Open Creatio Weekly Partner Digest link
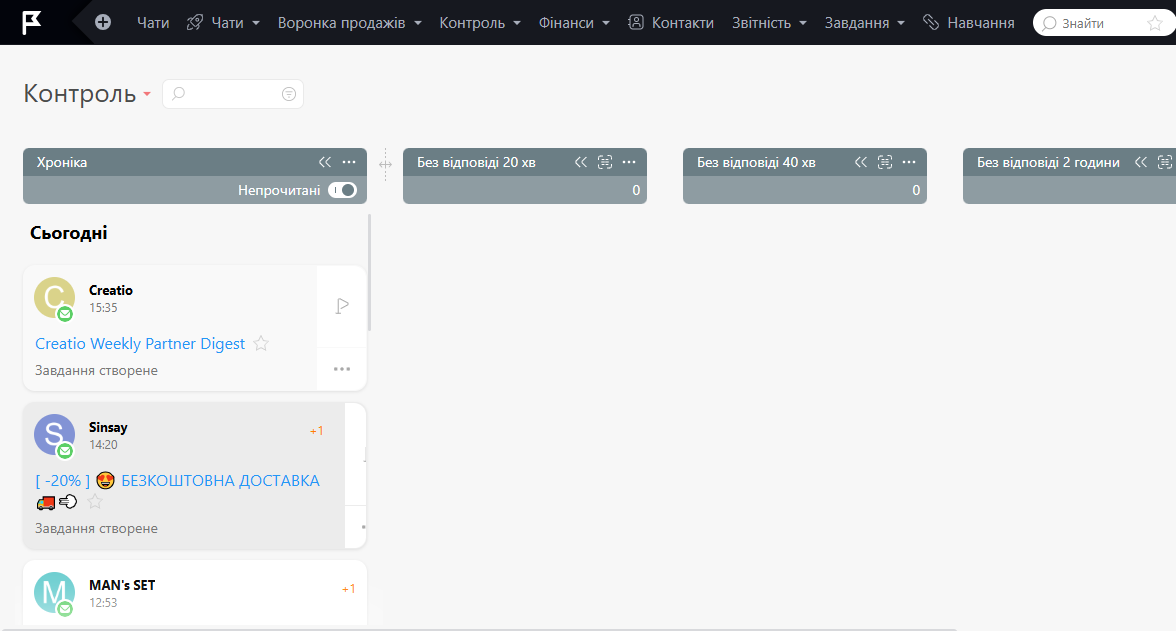 click(140, 344)
